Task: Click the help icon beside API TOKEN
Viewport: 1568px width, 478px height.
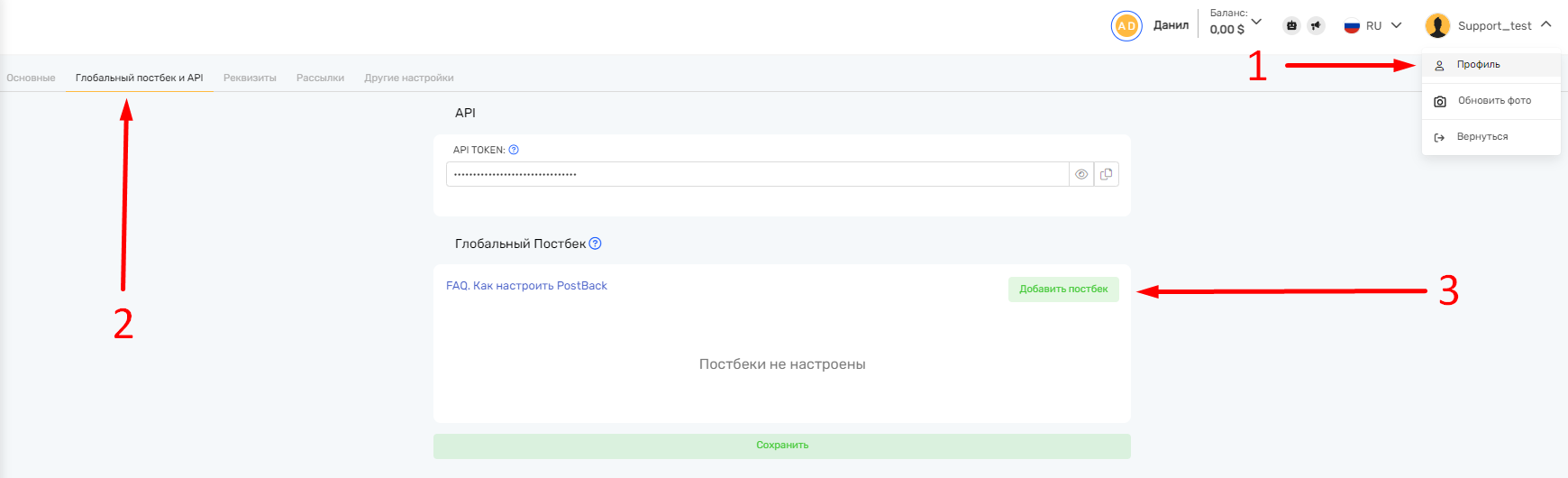Action: pyautogui.click(x=514, y=150)
